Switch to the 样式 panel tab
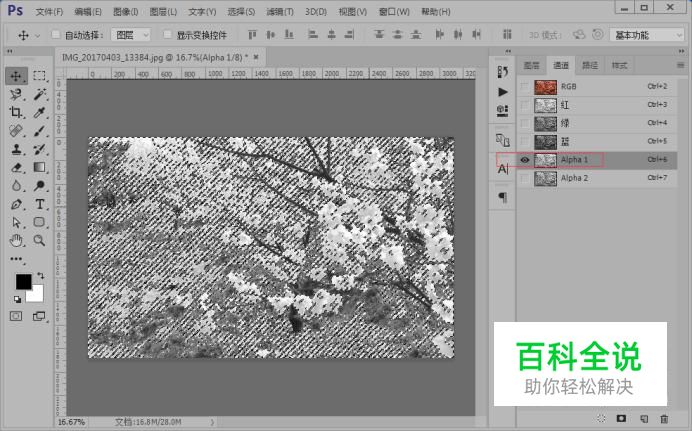Viewport: 692px width, 431px height. [x=619, y=65]
